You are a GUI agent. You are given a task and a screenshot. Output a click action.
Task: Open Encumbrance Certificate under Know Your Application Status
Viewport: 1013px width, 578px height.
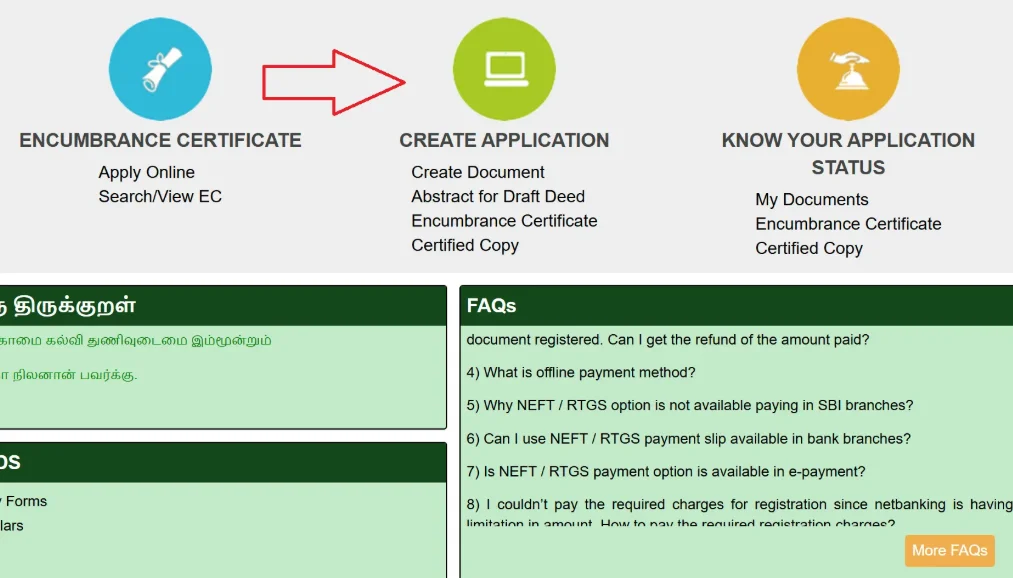pos(848,224)
